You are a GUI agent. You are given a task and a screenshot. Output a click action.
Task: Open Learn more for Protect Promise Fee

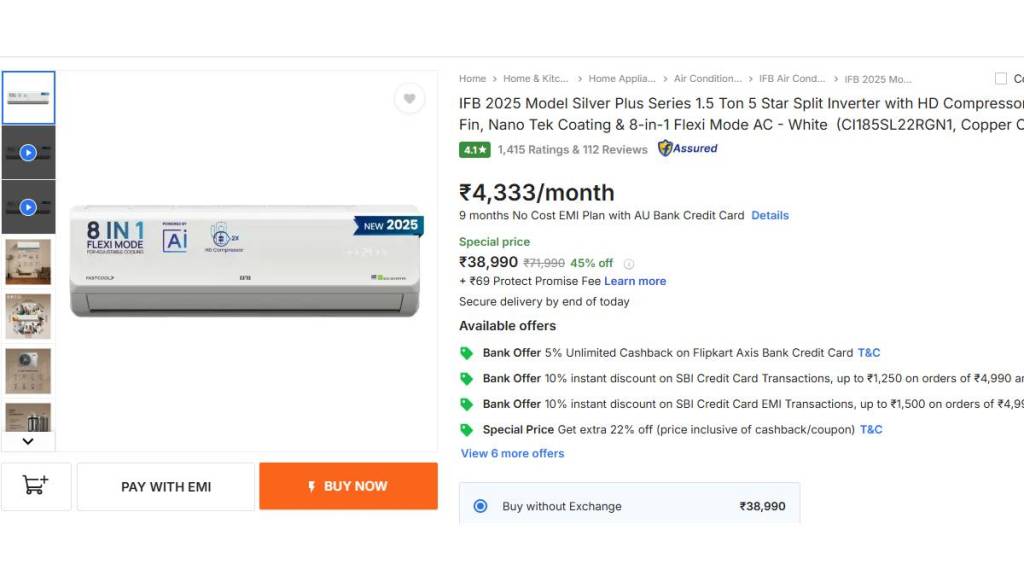click(x=635, y=281)
